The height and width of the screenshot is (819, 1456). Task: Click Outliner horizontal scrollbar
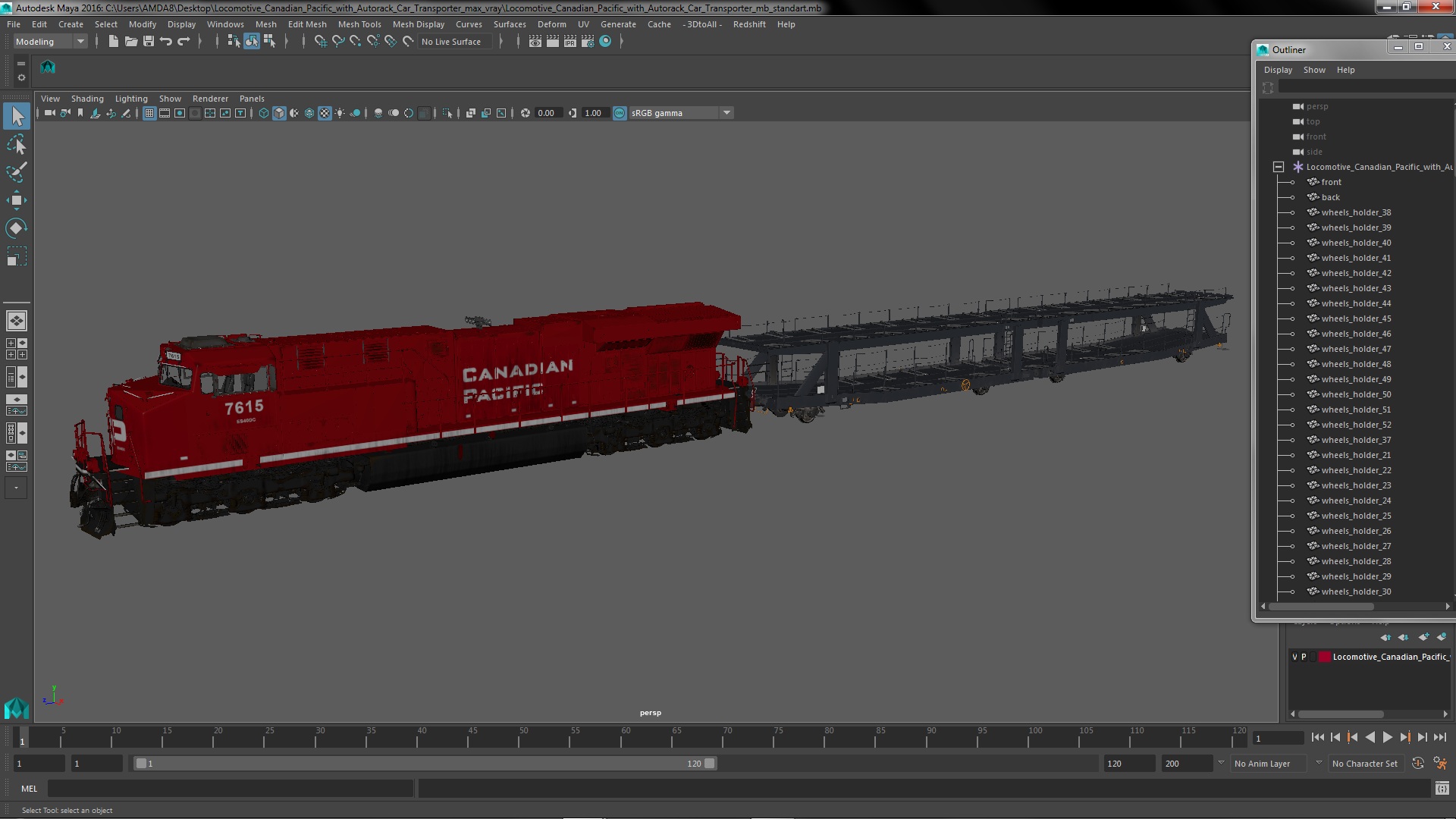tap(1321, 607)
